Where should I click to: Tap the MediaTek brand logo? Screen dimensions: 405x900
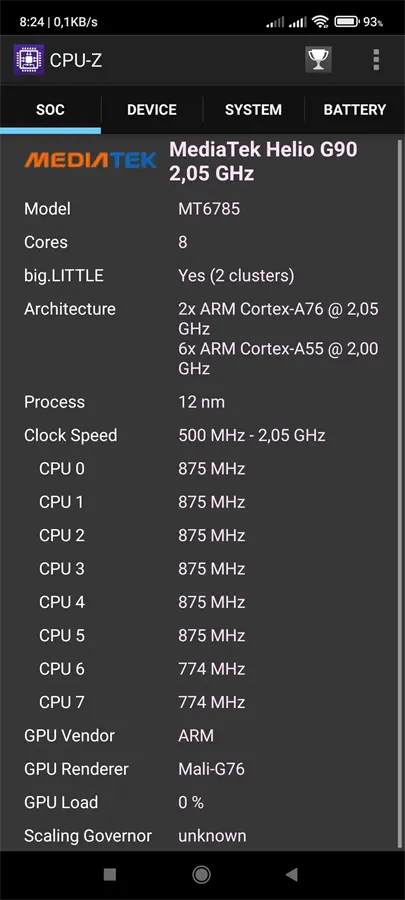click(x=90, y=160)
